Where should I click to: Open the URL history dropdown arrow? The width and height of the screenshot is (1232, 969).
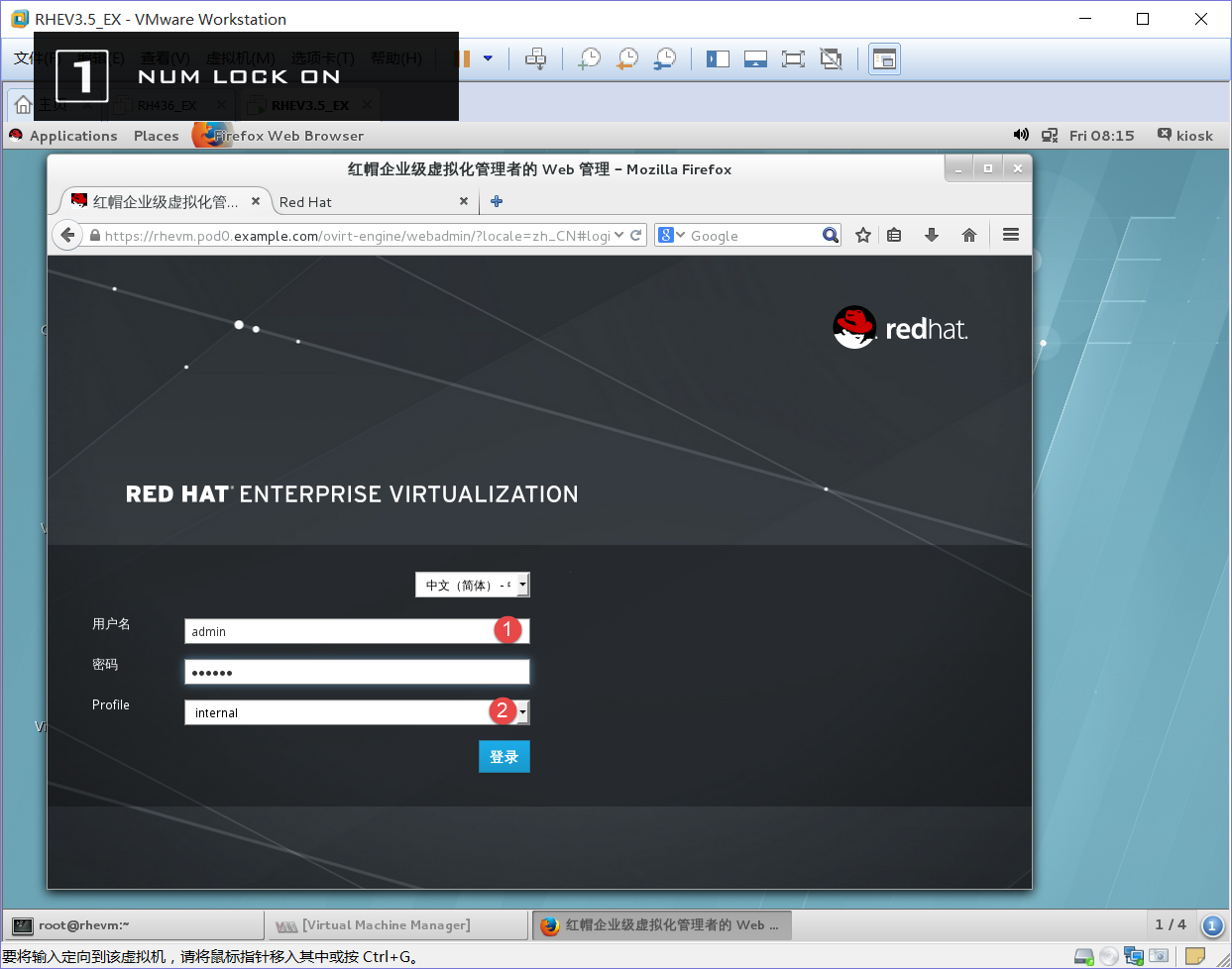[x=619, y=235]
